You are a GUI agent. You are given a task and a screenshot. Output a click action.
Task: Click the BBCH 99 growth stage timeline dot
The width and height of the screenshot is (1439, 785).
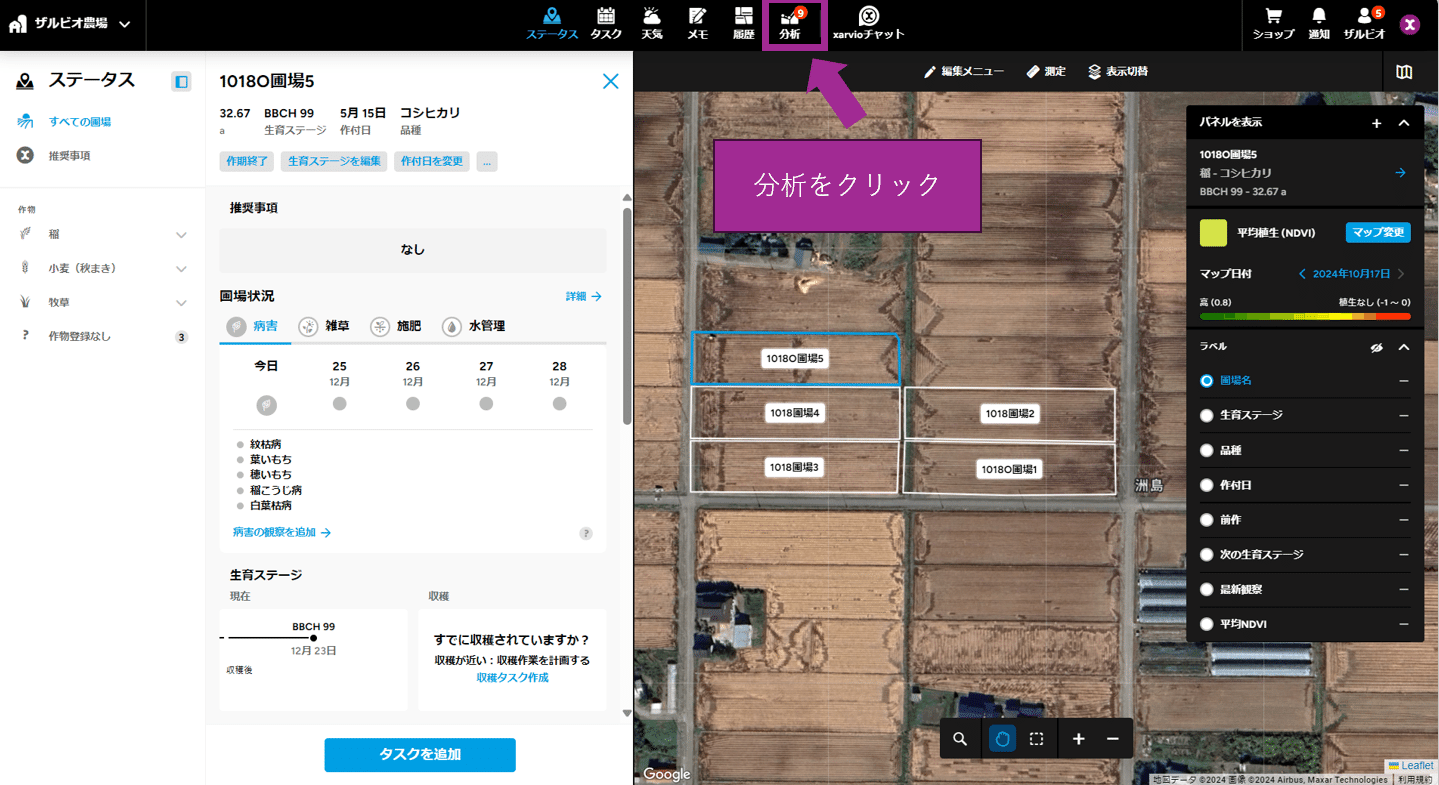pos(314,638)
